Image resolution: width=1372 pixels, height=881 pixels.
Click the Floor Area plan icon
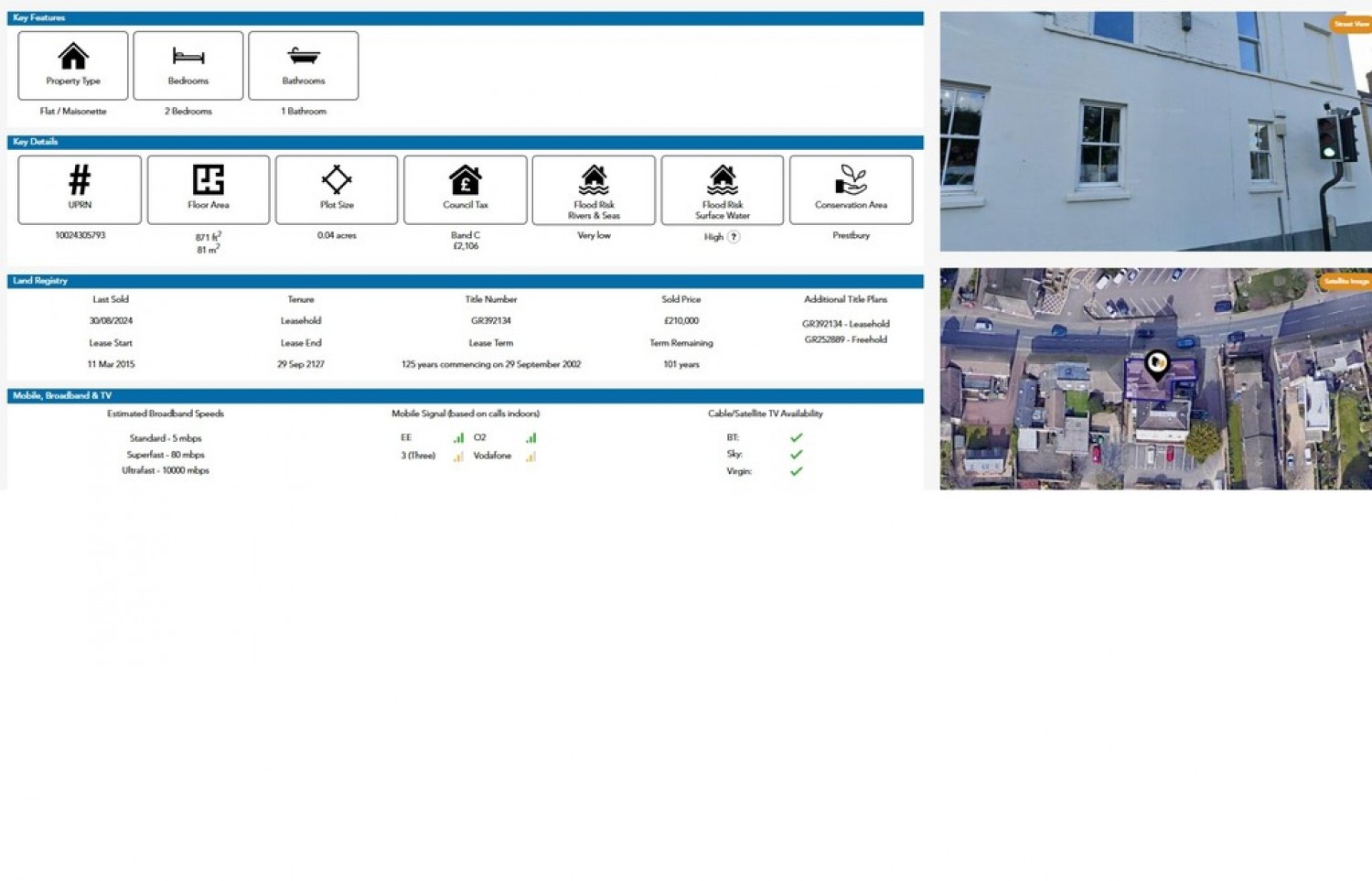point(209,179)
